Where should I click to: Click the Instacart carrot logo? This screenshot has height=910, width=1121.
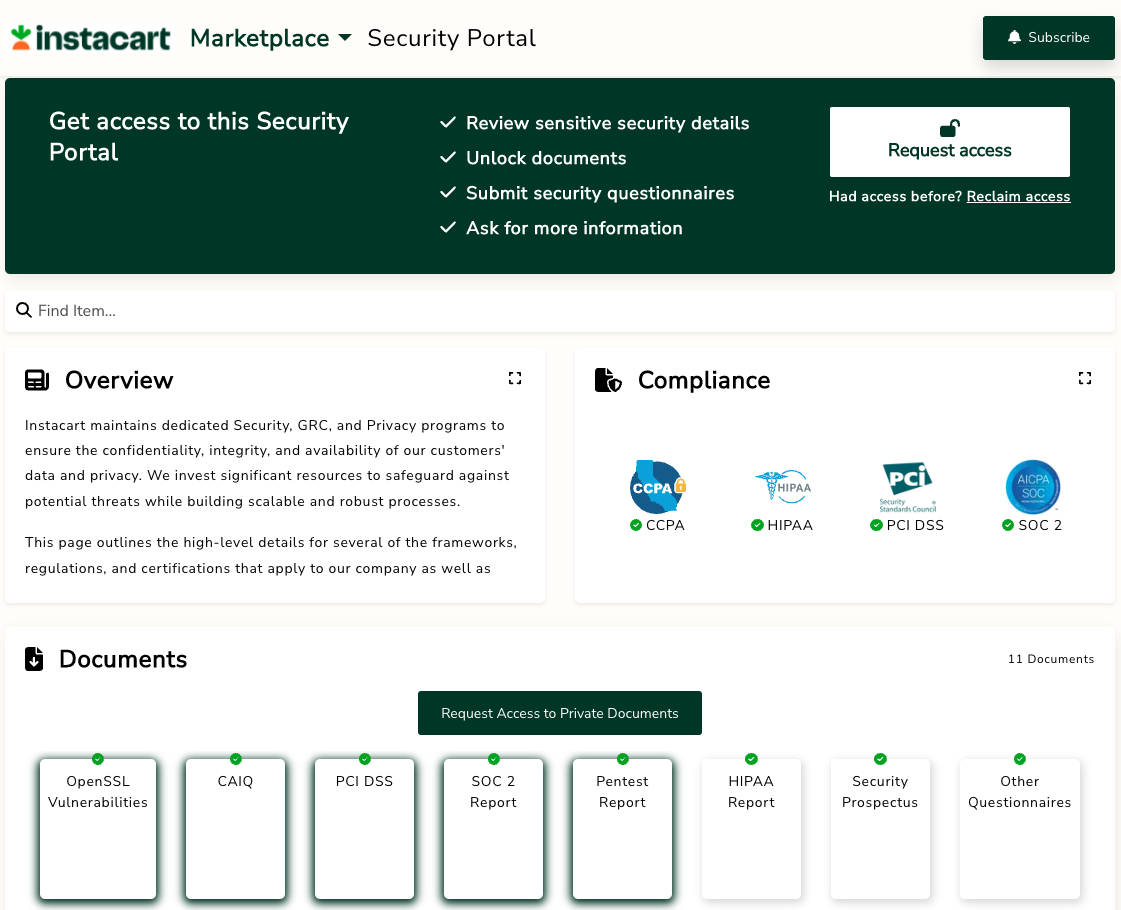[x=91, y=38]
